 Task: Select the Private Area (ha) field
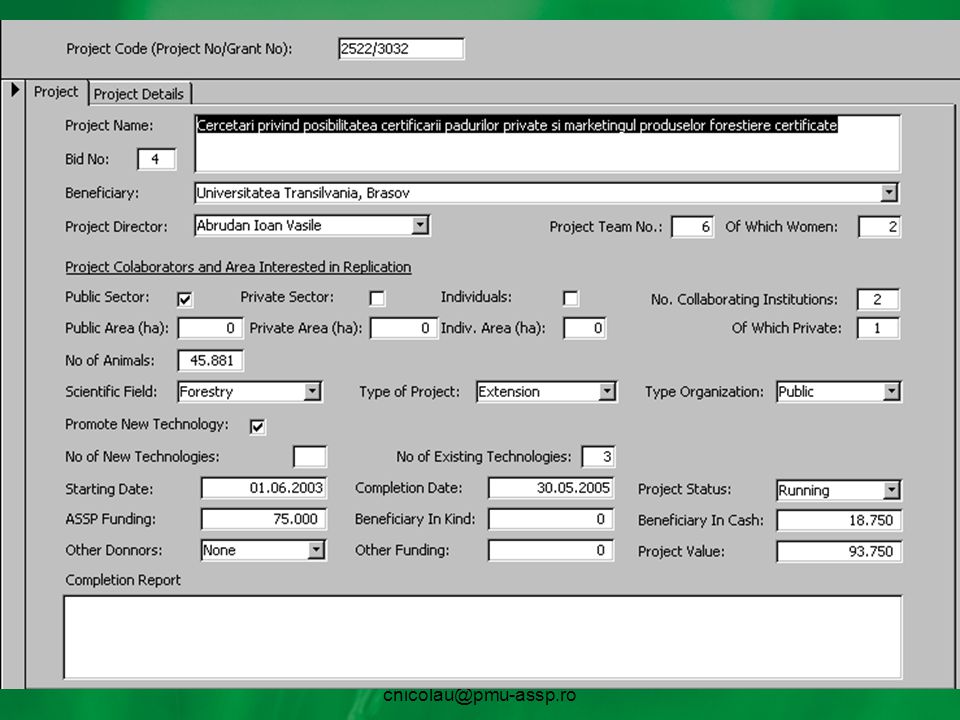[403, 328]
